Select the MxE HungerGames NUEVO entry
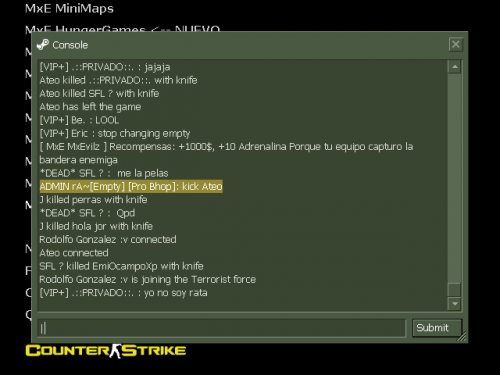 pos(122,28)
